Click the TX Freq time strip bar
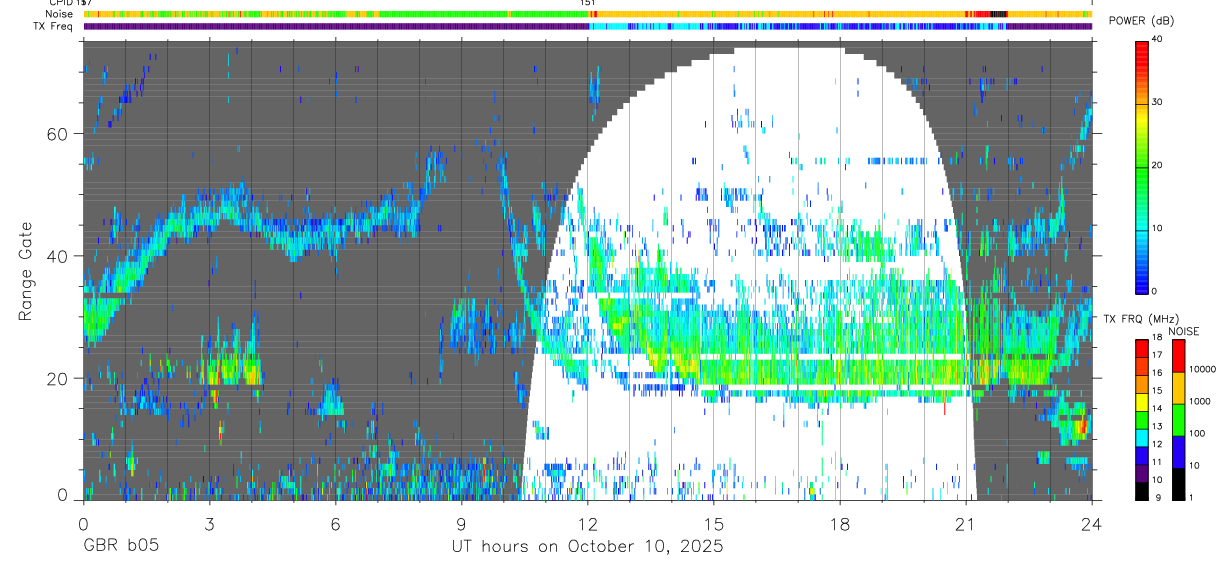 pyautogui.click(x=587, y=26)
